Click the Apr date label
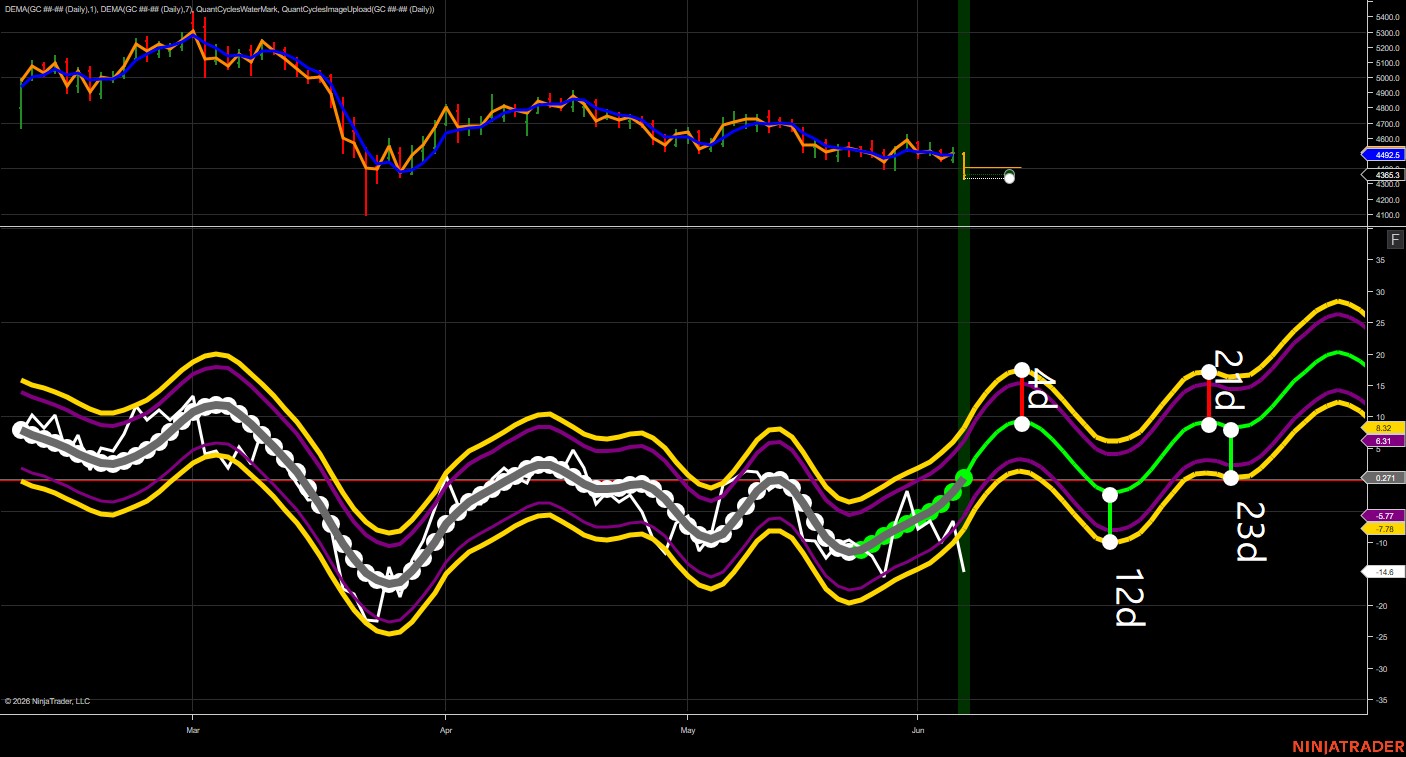 pos(446,730)
